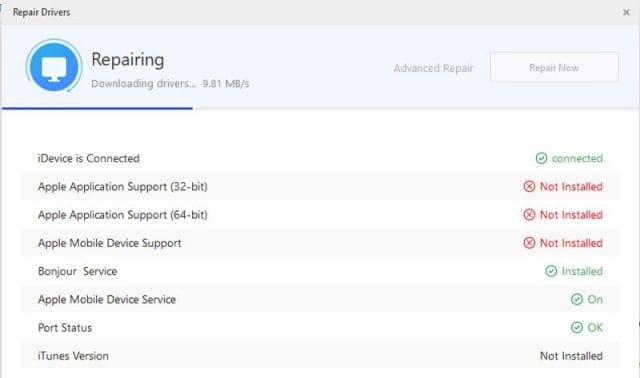
Task: Click Downloading drivers status text
Action: (x=143, y=84)
